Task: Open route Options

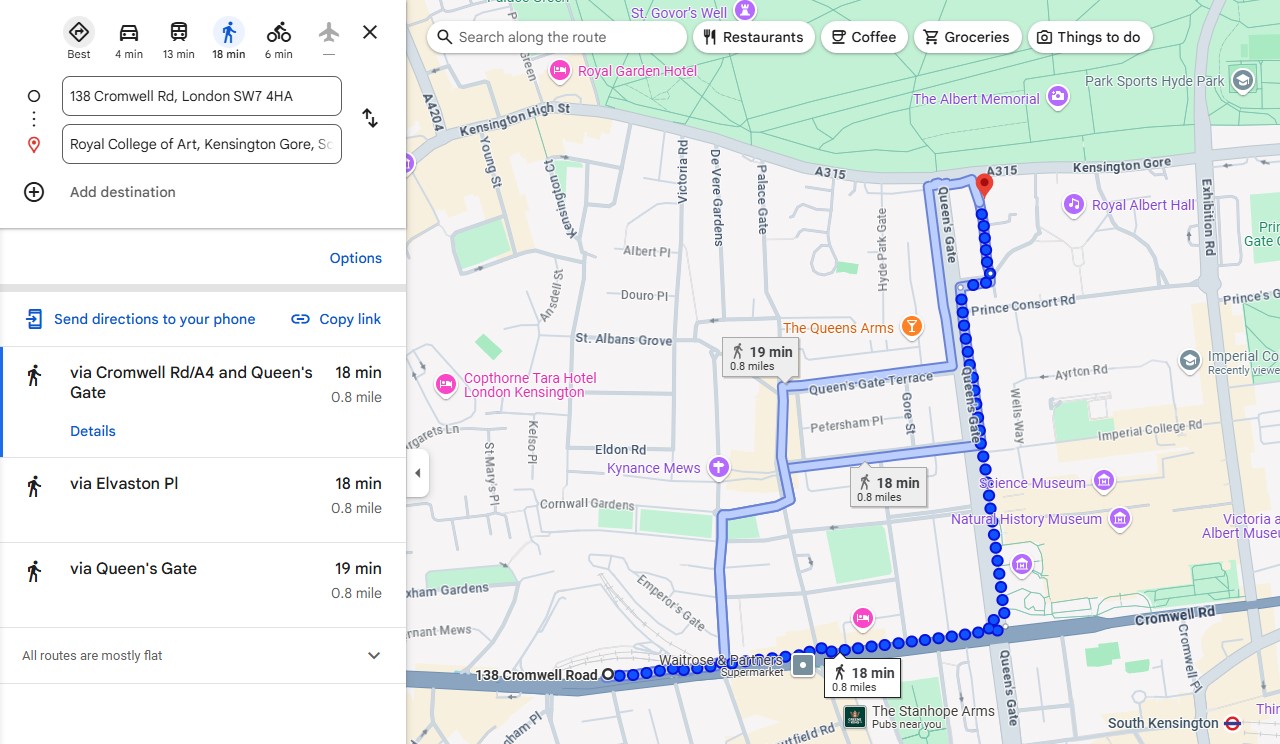Action: pos(356,257)
